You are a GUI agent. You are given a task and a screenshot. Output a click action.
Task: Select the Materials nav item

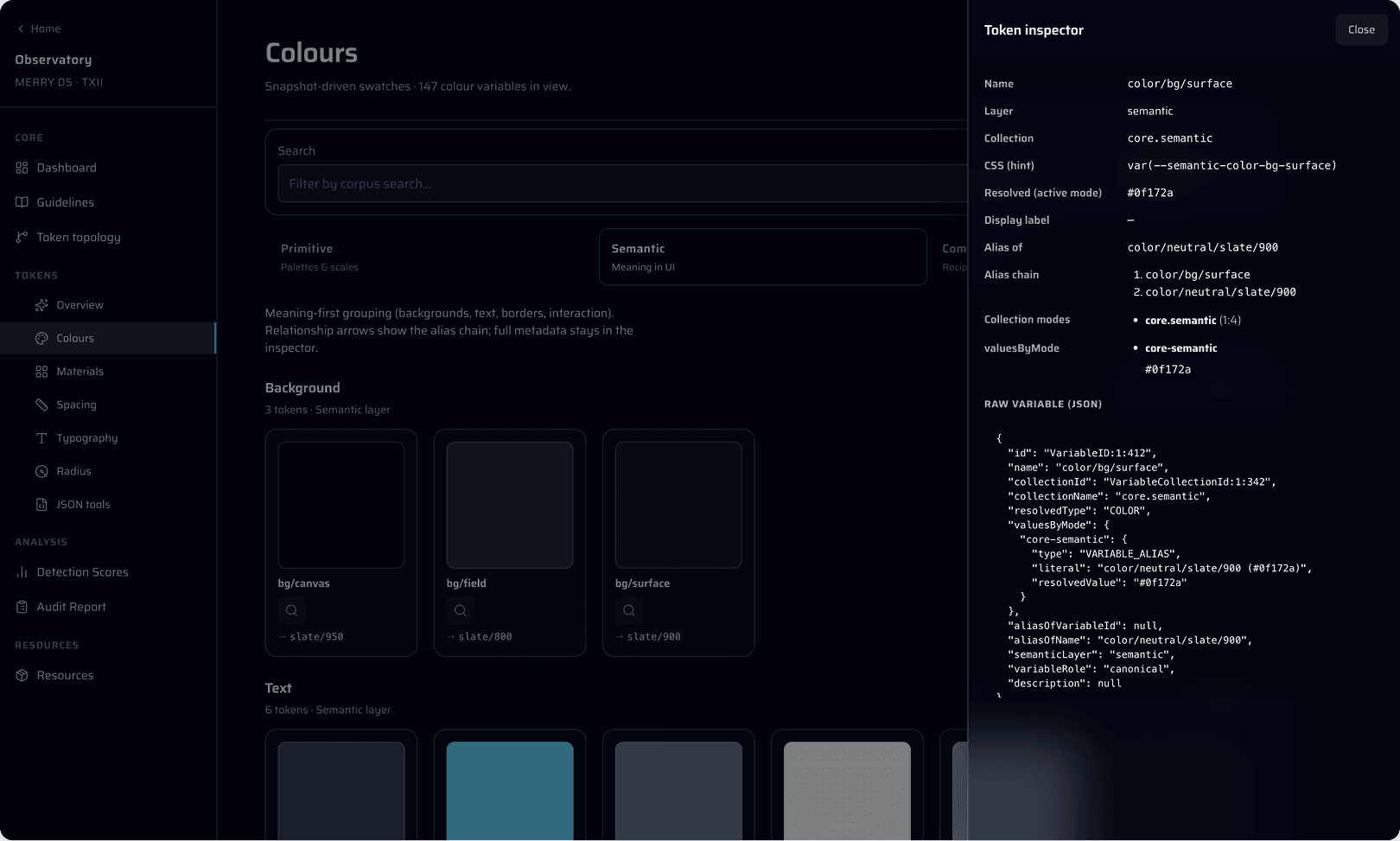click(x=108, y=372)
